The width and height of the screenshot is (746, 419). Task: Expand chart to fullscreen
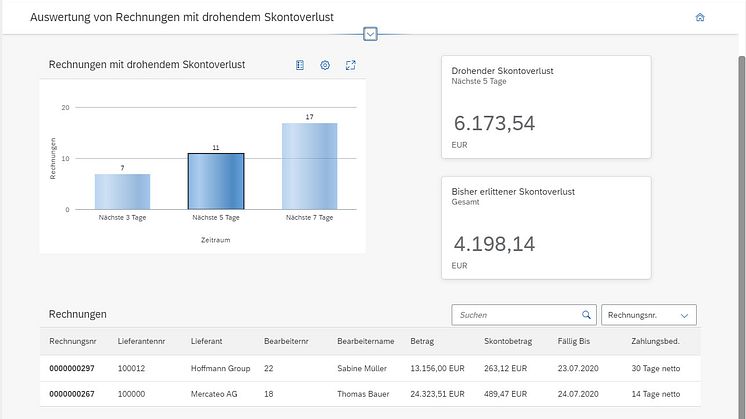click(x=350, y=65)
